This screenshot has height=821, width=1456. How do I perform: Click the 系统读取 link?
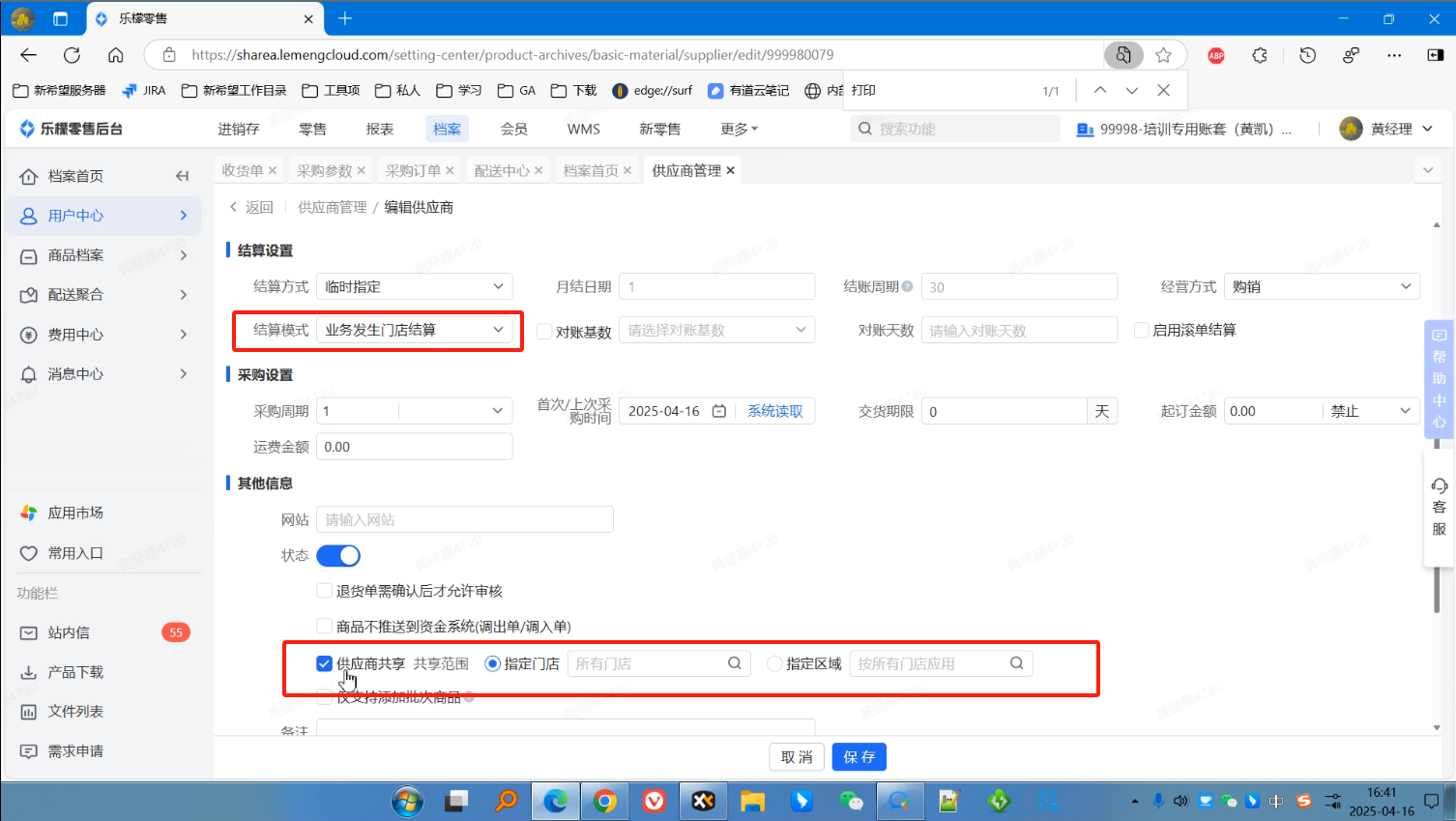775,411
